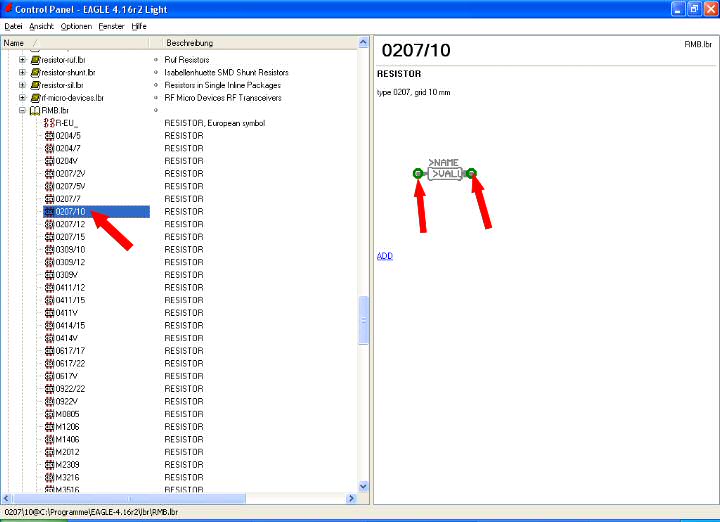Select the 0207/12 package icon
The width and height of the screenshot is (720, 522).
coord(49,224)
